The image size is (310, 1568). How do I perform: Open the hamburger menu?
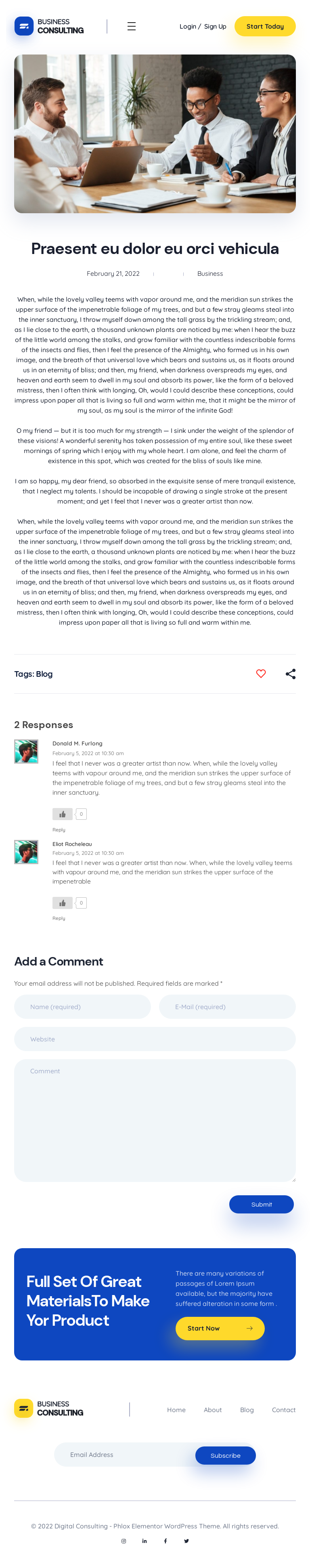(x=132, y=26)
